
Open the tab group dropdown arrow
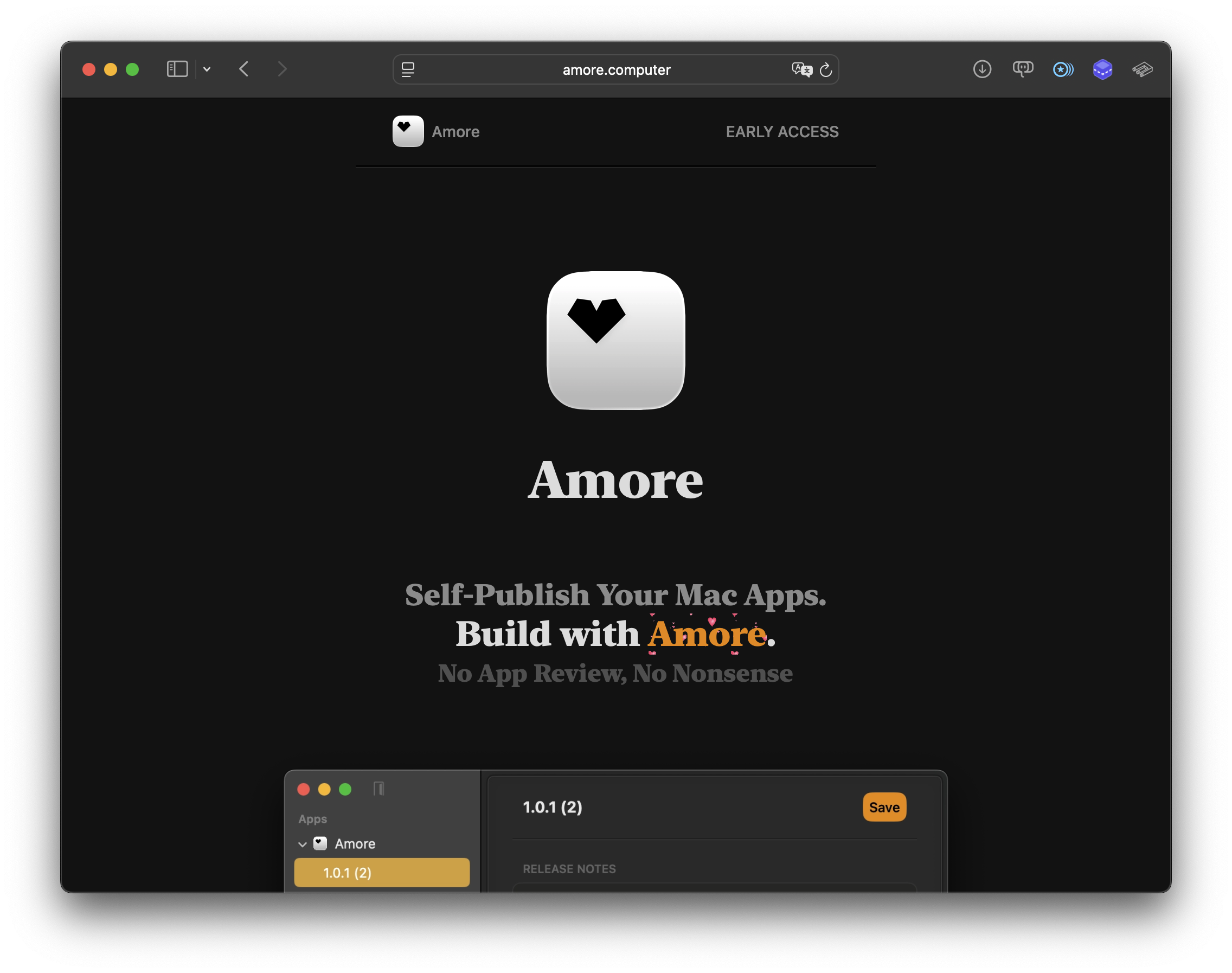[207, 69]
